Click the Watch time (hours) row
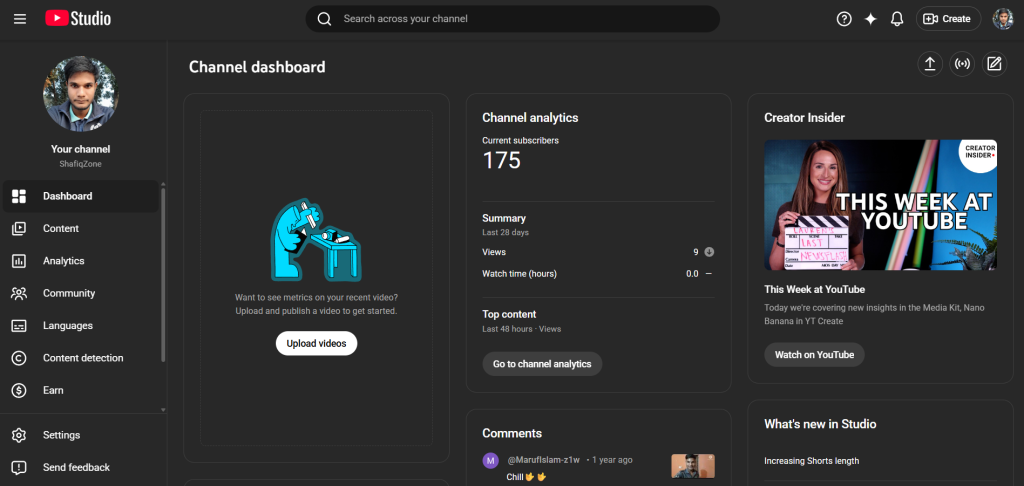 598,274
